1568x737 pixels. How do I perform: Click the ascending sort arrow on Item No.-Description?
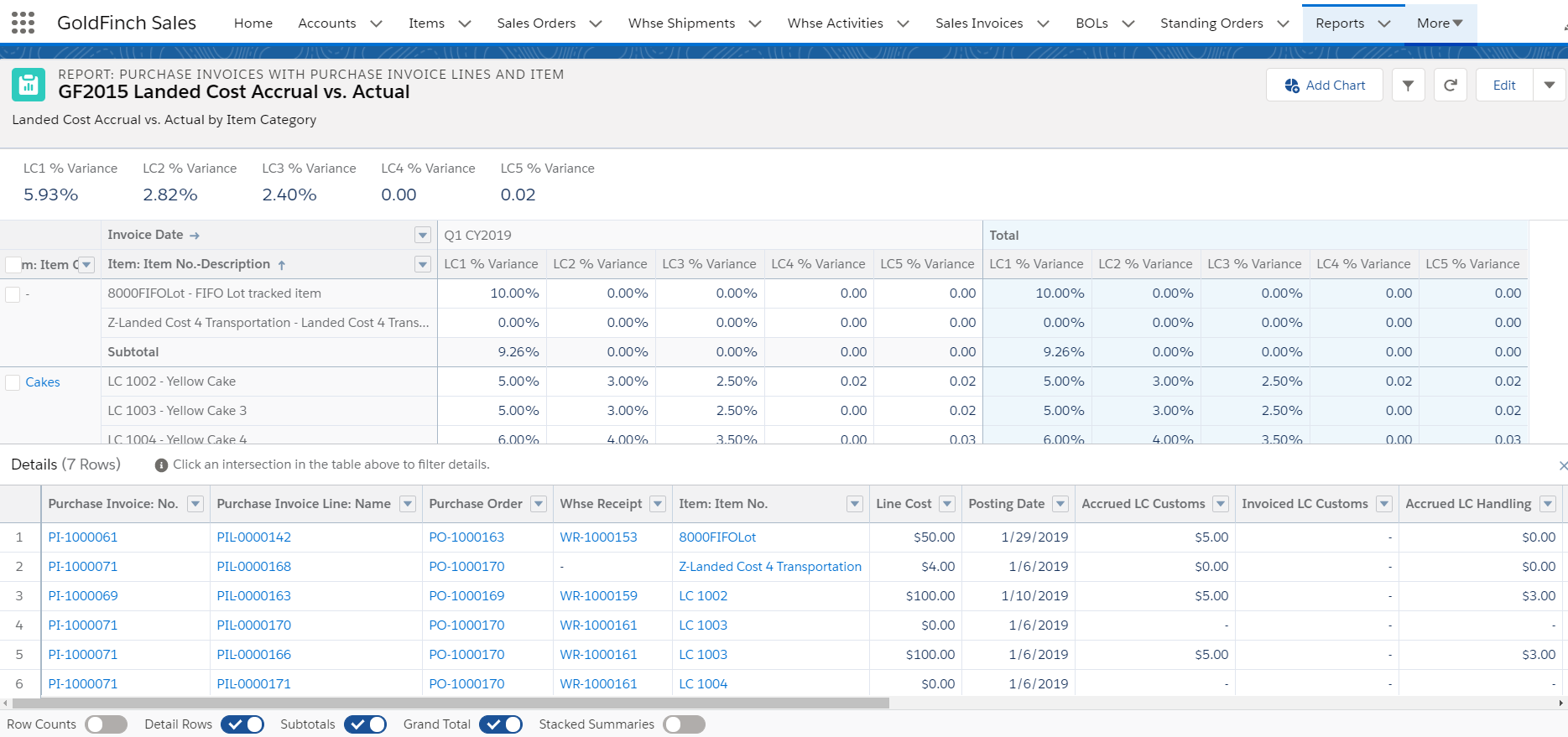(282, 265)
